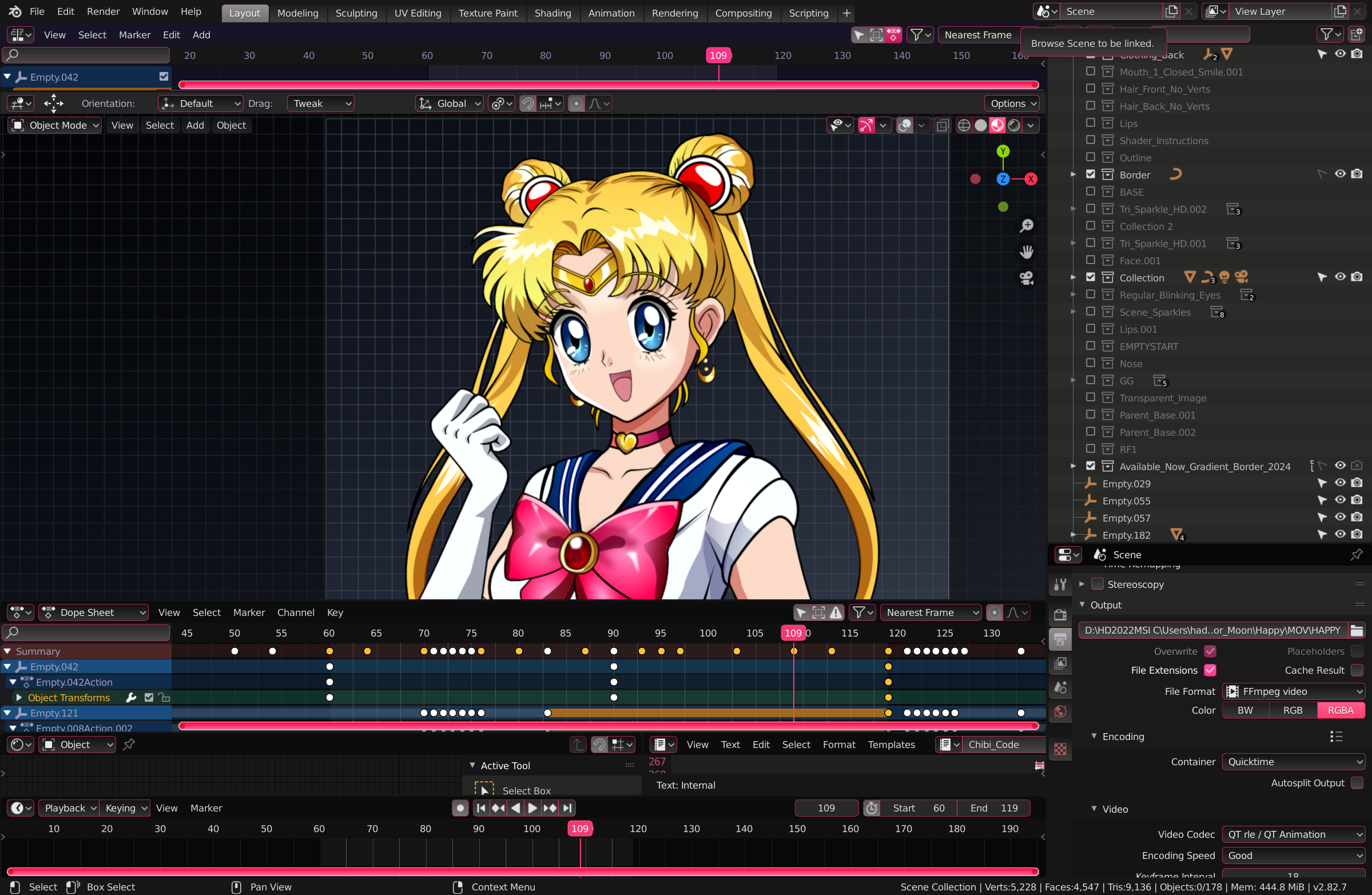Screen dimensions: 1372x895
Task: Disable the Overwrite checkbox
Action: [1210, 651]
